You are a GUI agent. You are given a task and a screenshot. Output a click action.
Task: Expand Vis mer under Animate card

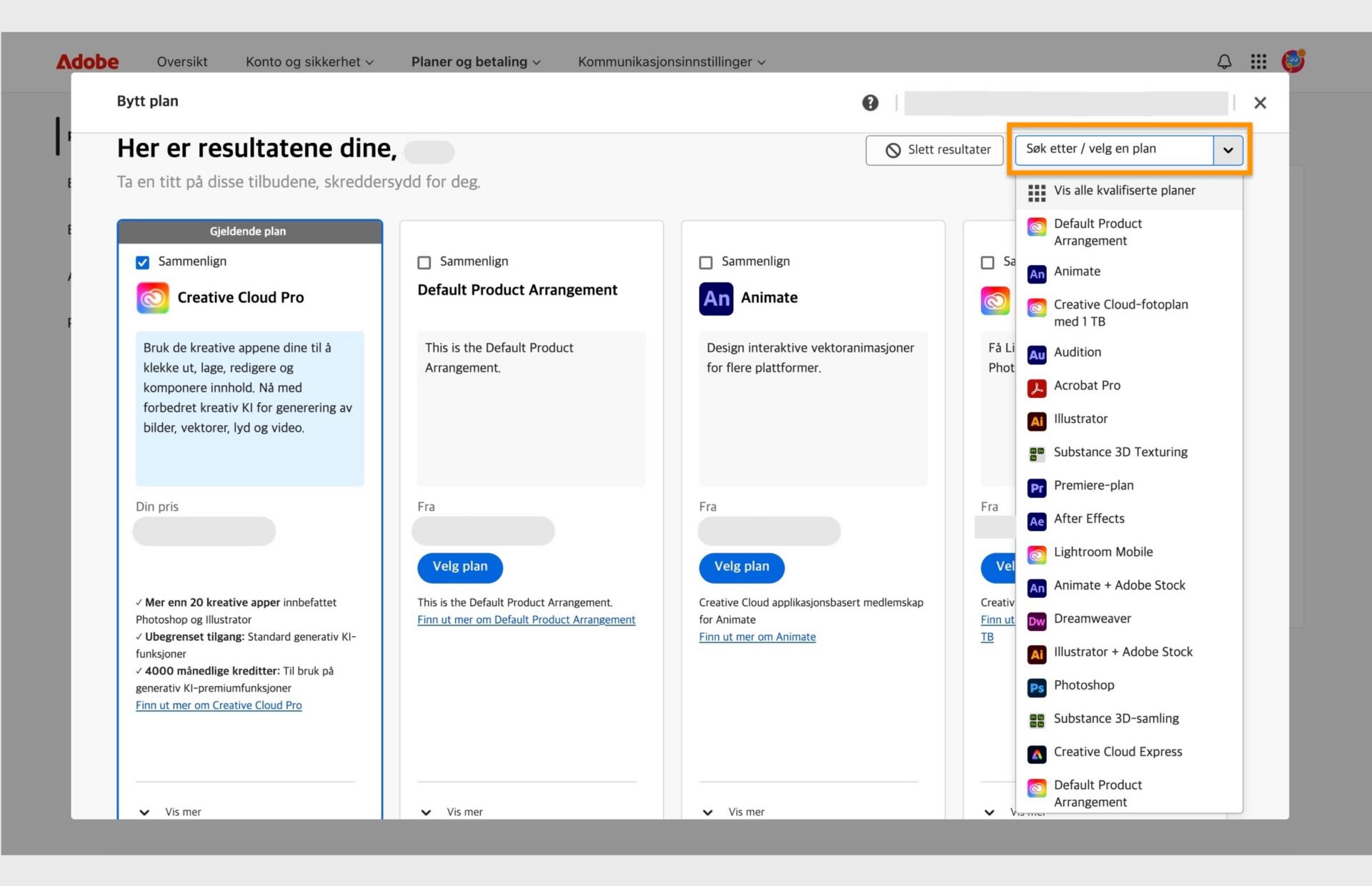coord(735,812)
